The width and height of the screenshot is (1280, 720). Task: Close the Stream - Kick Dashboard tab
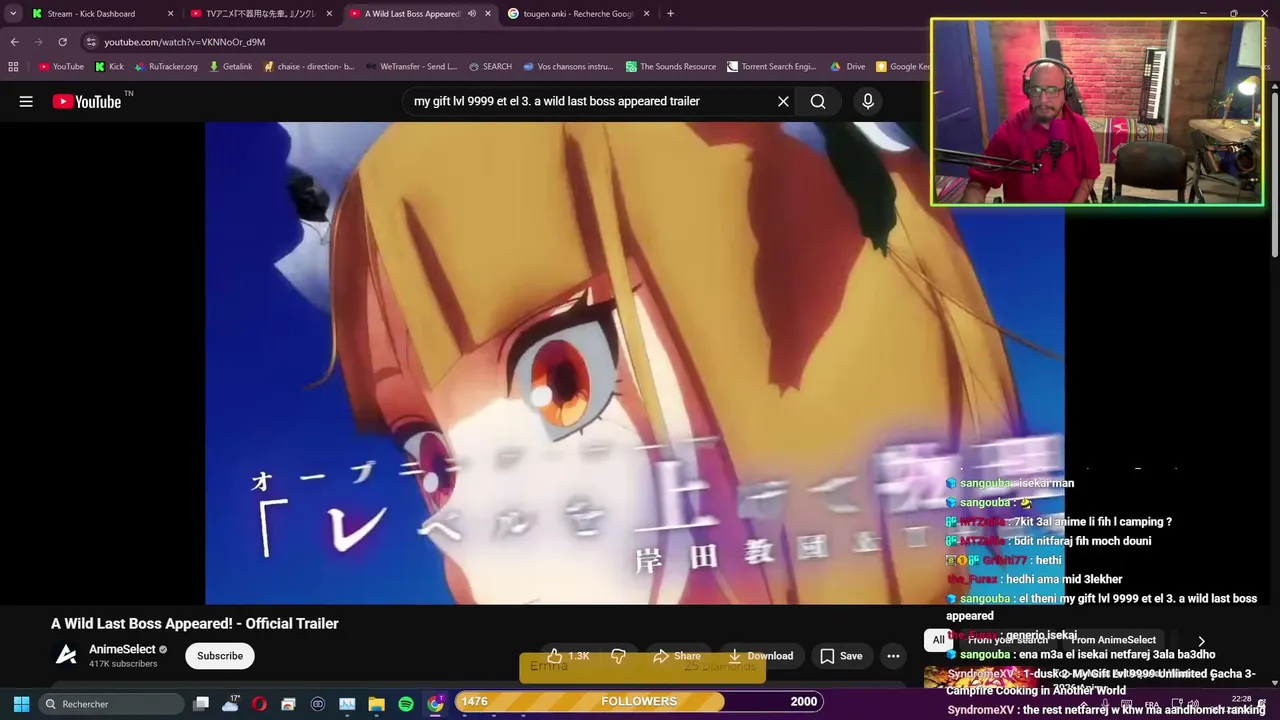[x=170, y=14]
